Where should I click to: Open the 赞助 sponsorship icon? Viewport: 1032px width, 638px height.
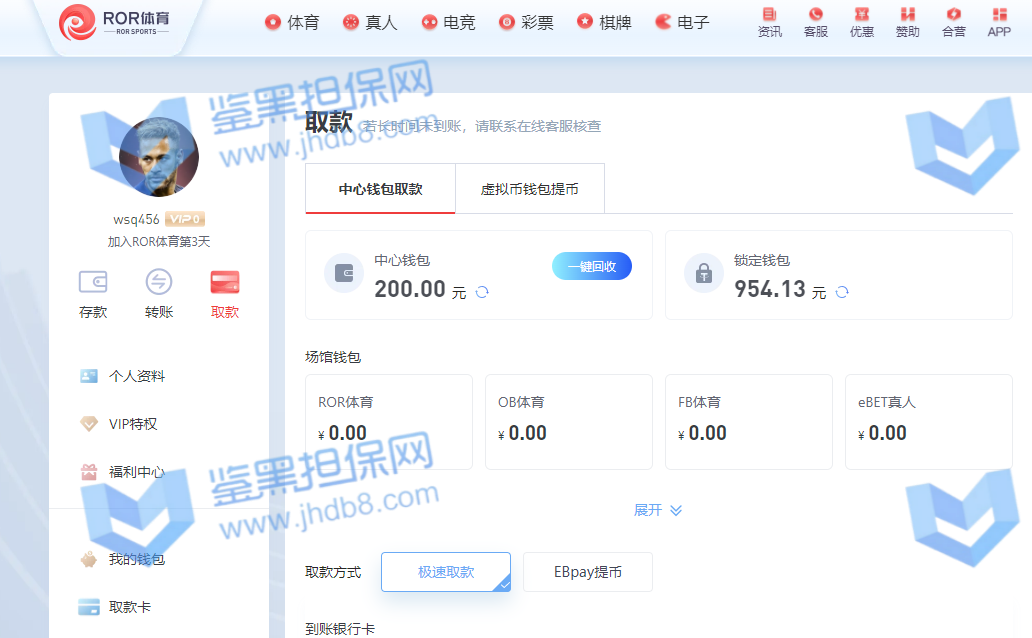click(907, 21)
